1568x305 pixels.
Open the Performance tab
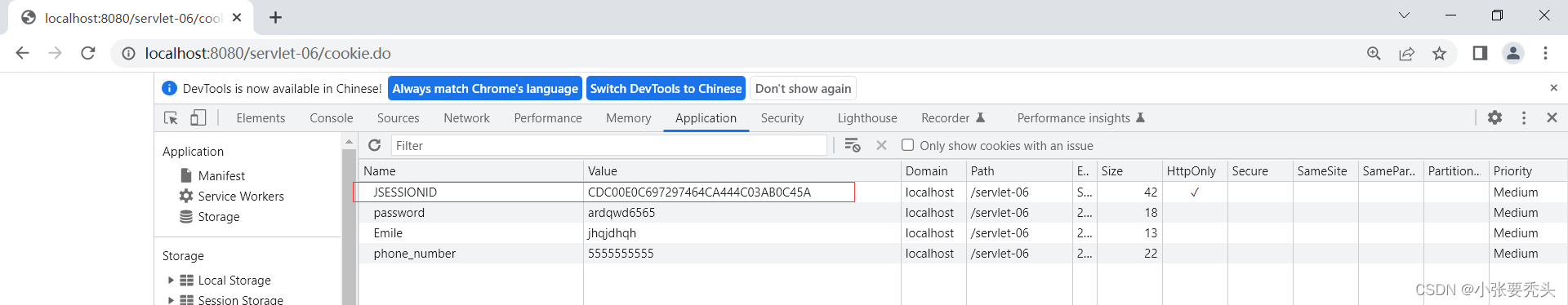(548, 118)
